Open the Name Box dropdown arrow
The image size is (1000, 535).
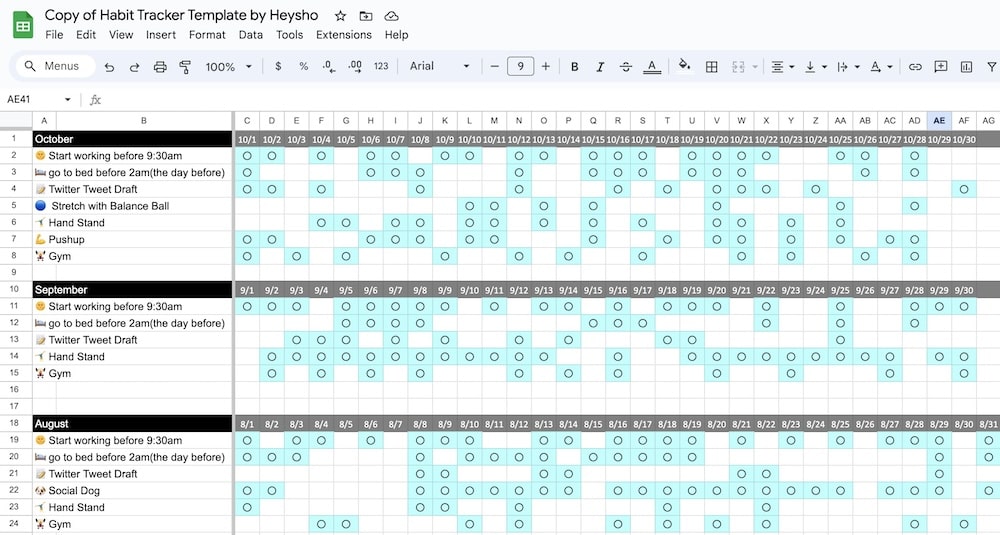point(68,100)
